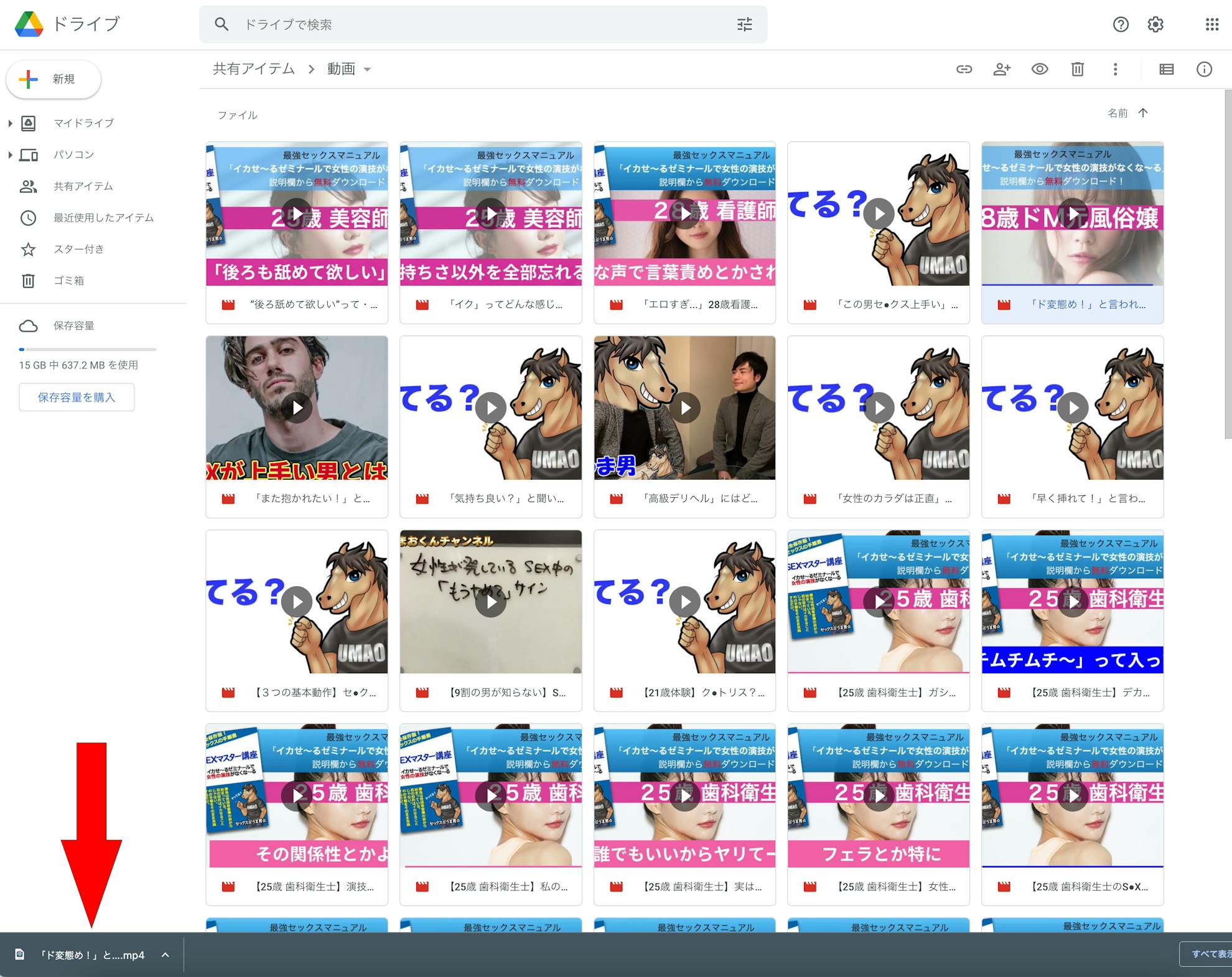Open the more actions three-dot menu
This screenshot has width=1232, height=977.
tap(1115, 69)
